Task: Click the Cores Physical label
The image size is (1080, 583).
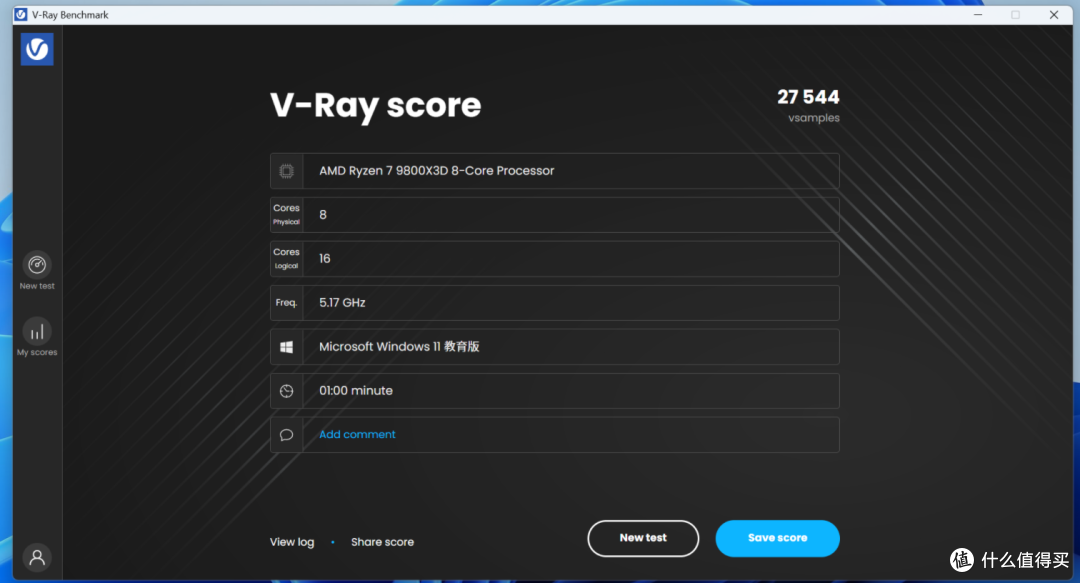Action: tap(287, 214)
